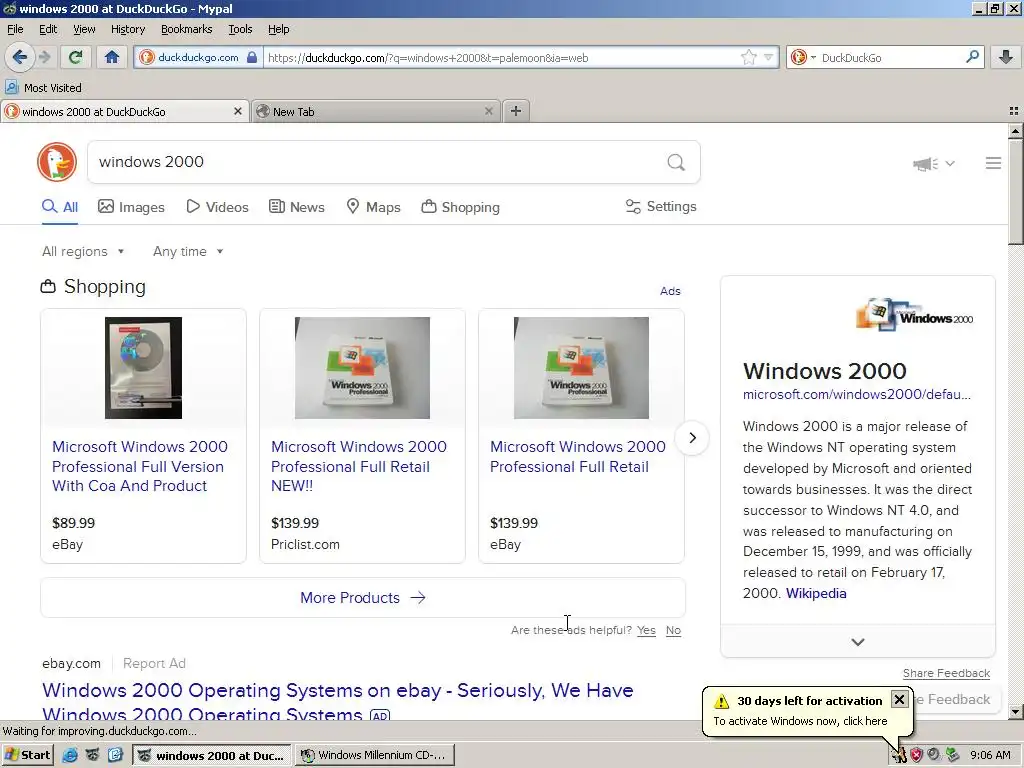Open the Bookmarks menu
This screenshot has height=768, width=1024.
[187, 29]
